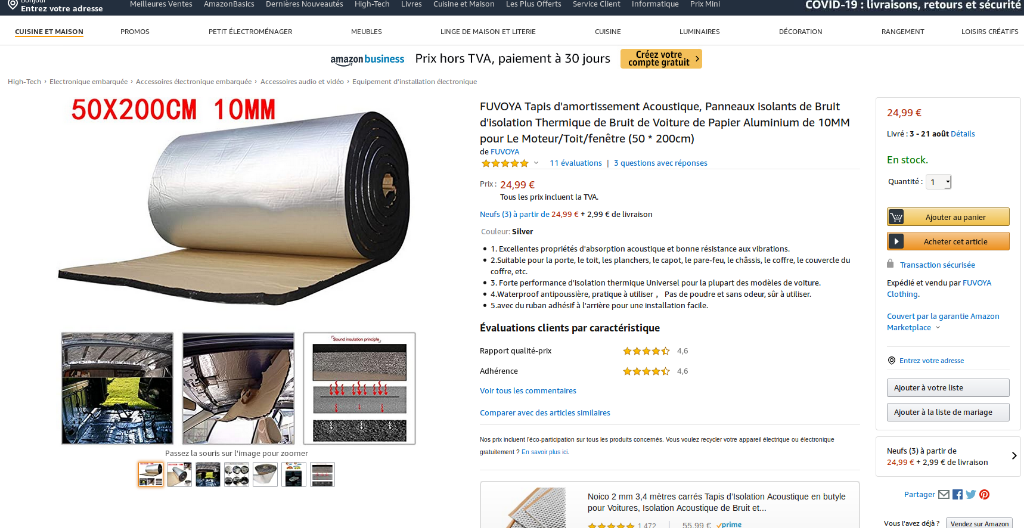The image size is (1024, 528).
Task: Click Ajouter à votre liste button
Action: pyautogui.click(x=948, y=388)
